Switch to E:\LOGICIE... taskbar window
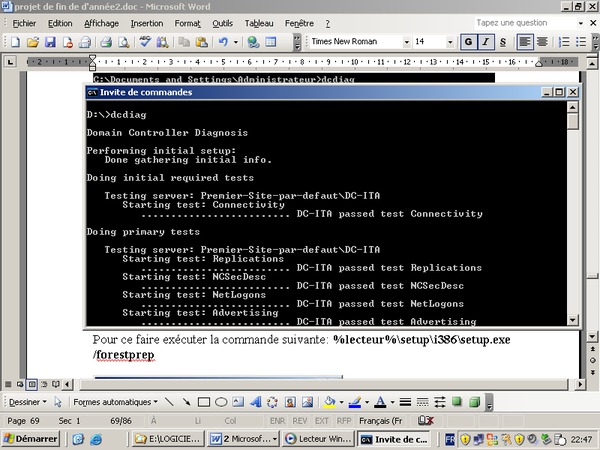 coord(168,439)
